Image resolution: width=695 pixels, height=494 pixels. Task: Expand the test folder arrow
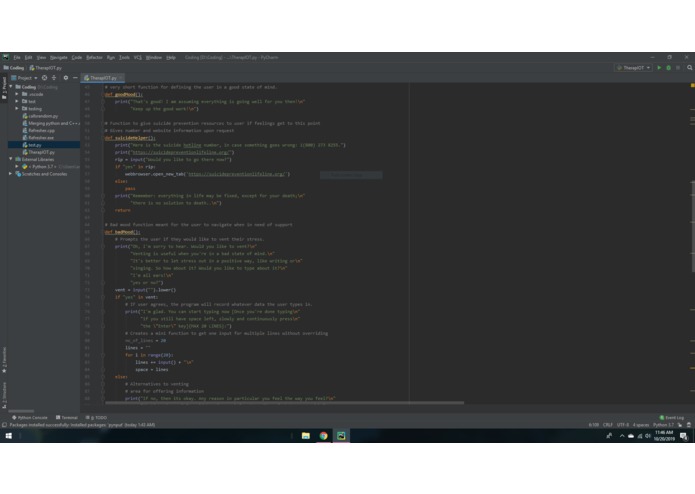[x=17, y=101]
